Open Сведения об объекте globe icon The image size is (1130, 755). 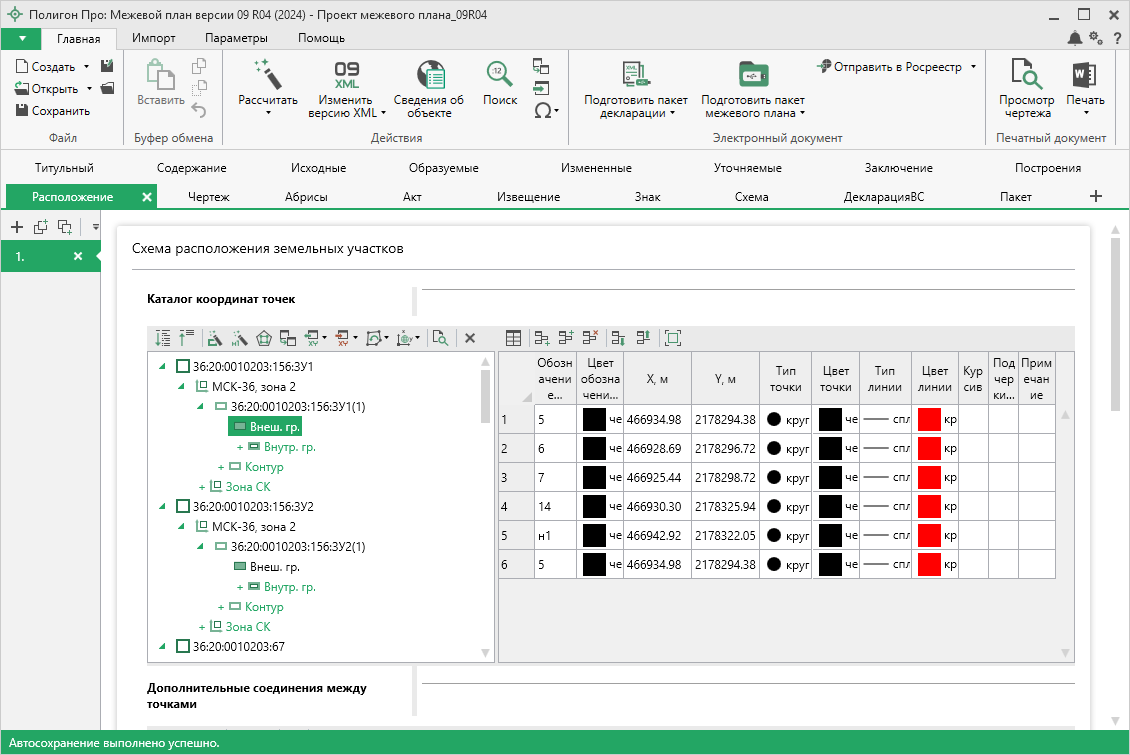point(429,75)
